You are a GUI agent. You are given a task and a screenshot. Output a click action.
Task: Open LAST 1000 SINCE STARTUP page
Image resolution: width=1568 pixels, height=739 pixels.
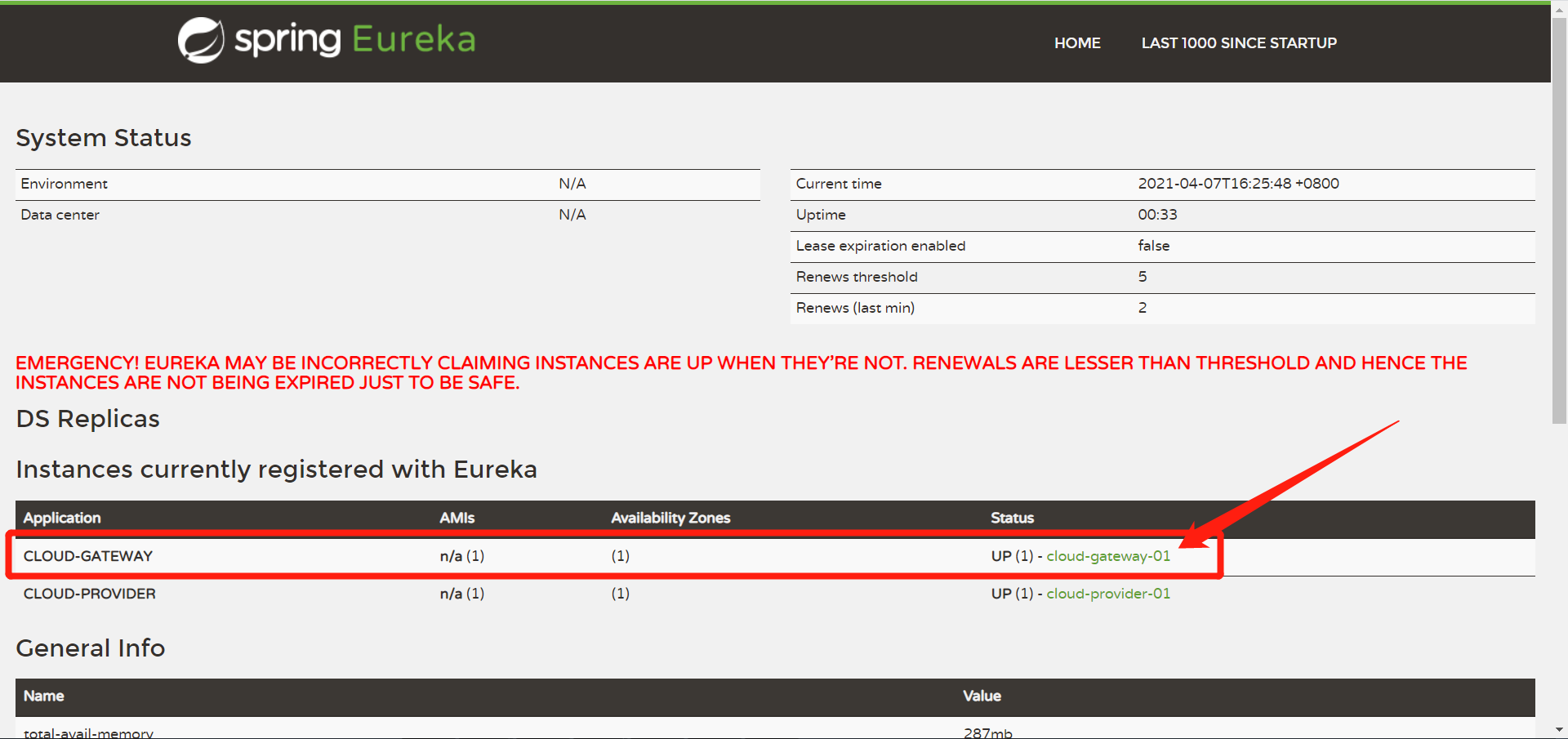(1238, 43)
